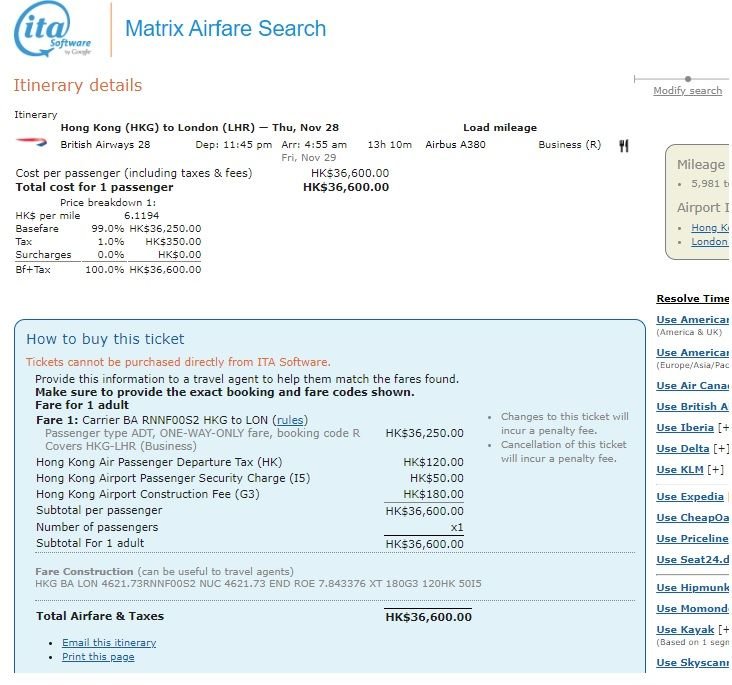Choose Use Priceline booking link
This screenshot has height=685, width=732.
[693, 539]
